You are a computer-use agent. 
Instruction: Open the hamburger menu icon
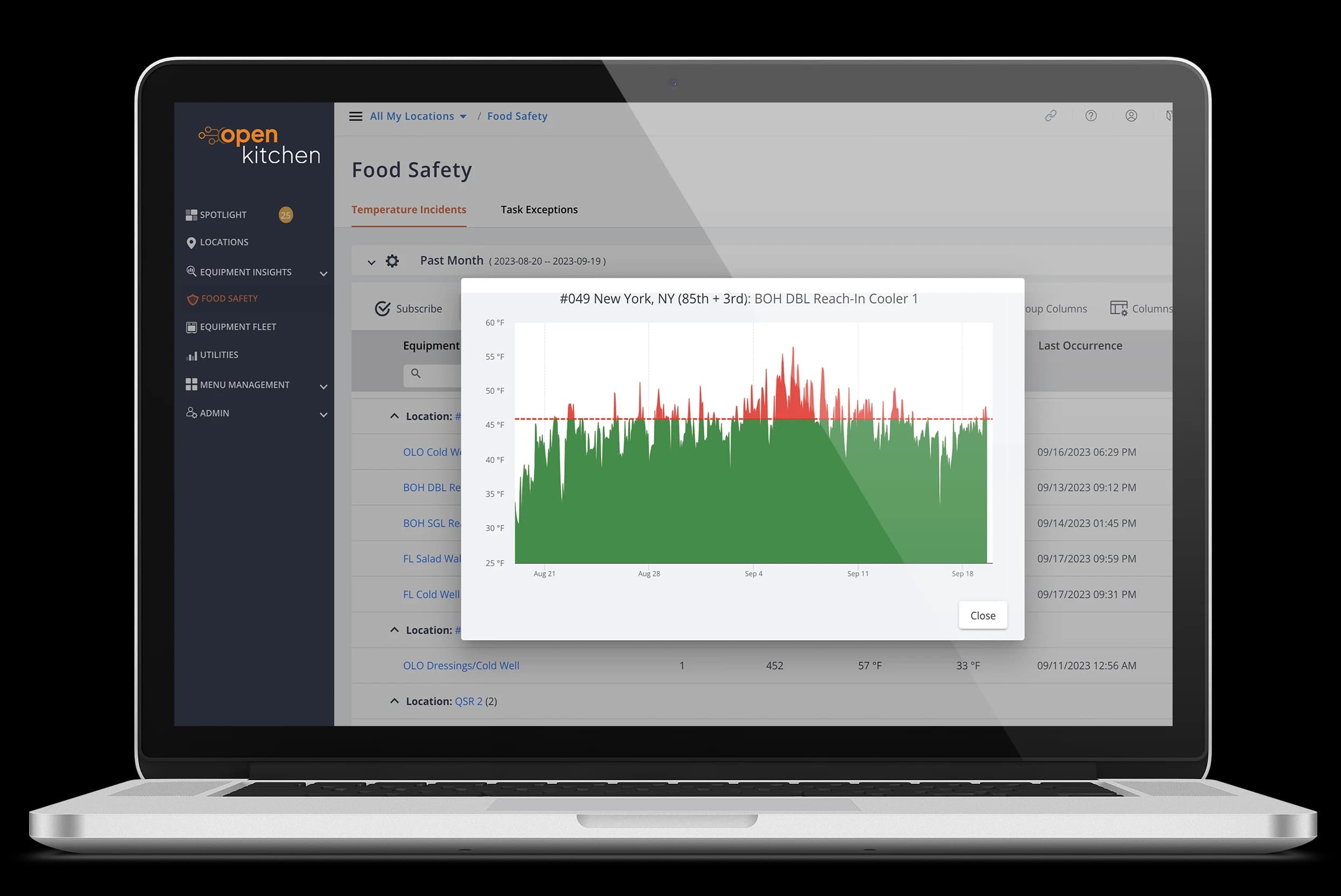pyautogui.click(x=356, y=117)
